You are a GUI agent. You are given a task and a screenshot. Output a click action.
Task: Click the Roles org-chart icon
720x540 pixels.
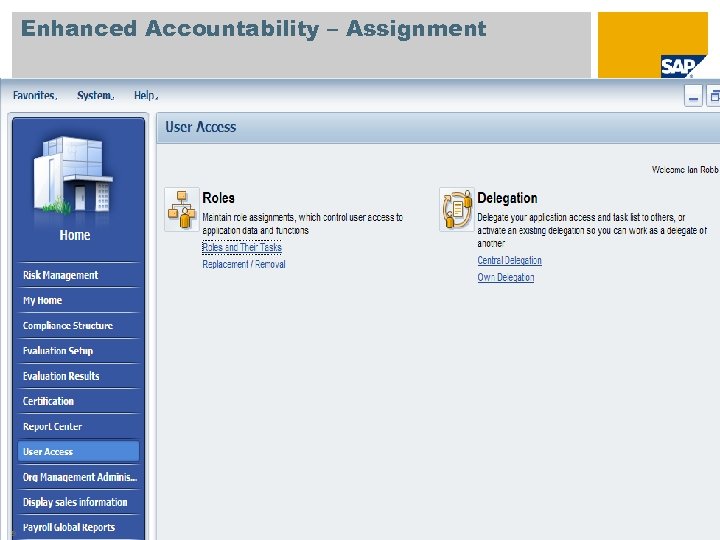coord(182,209)
